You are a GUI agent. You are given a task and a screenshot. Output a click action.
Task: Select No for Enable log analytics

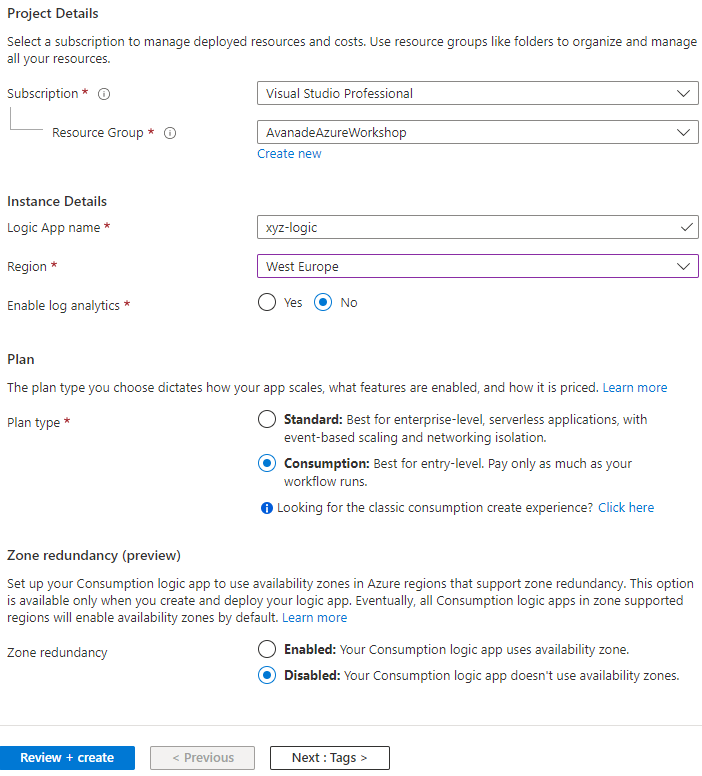coord(323,303)
